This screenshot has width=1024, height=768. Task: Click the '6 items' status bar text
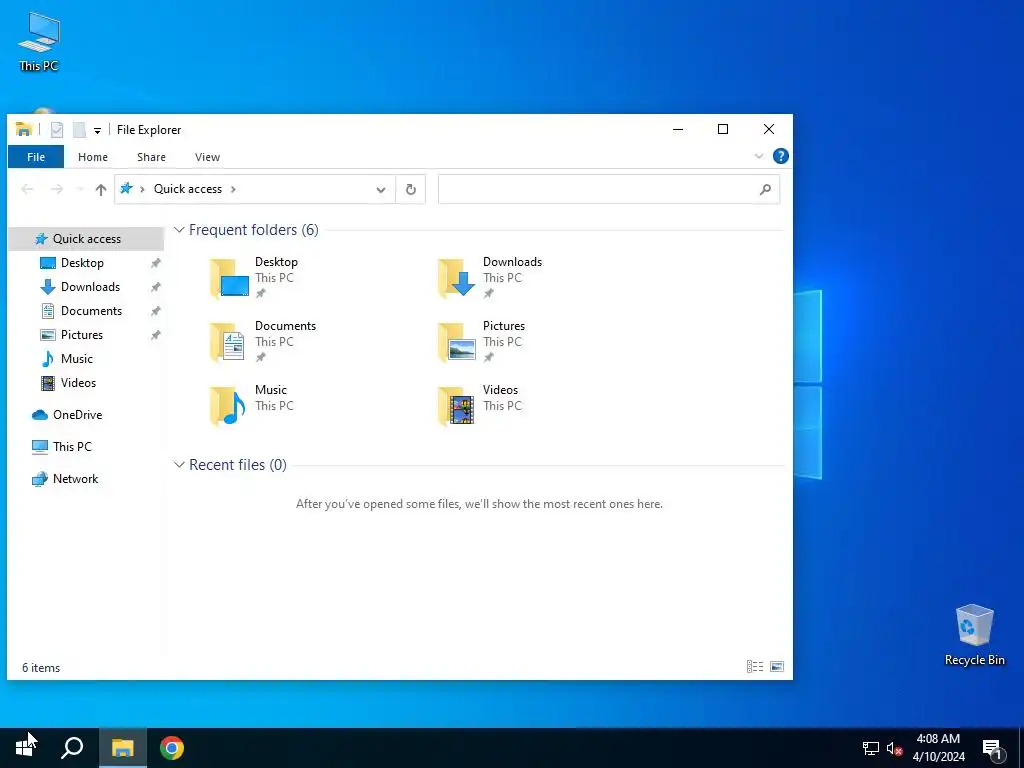pos(41,667)
